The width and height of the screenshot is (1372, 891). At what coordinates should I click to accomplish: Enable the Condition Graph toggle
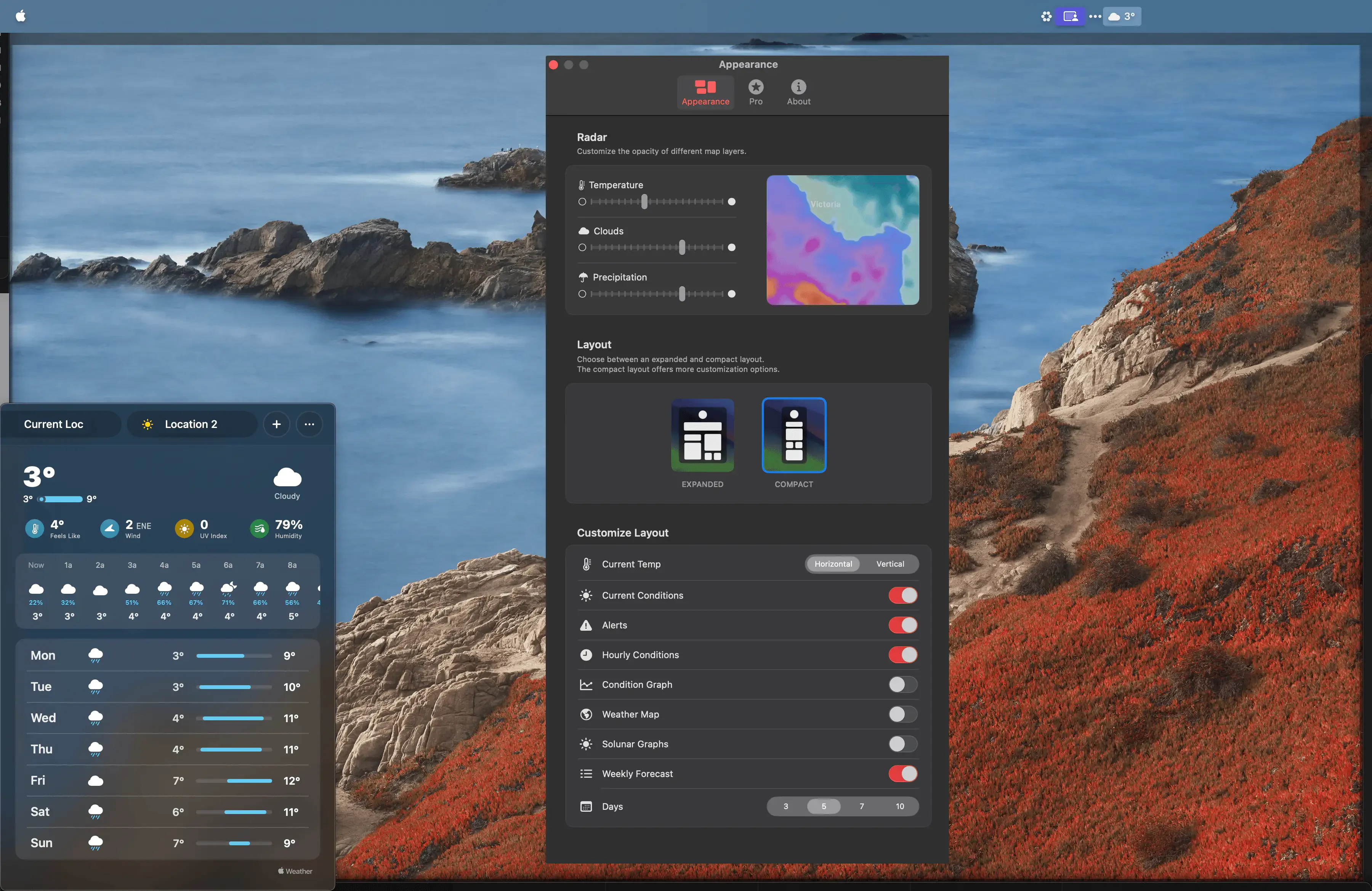point(902,685)
